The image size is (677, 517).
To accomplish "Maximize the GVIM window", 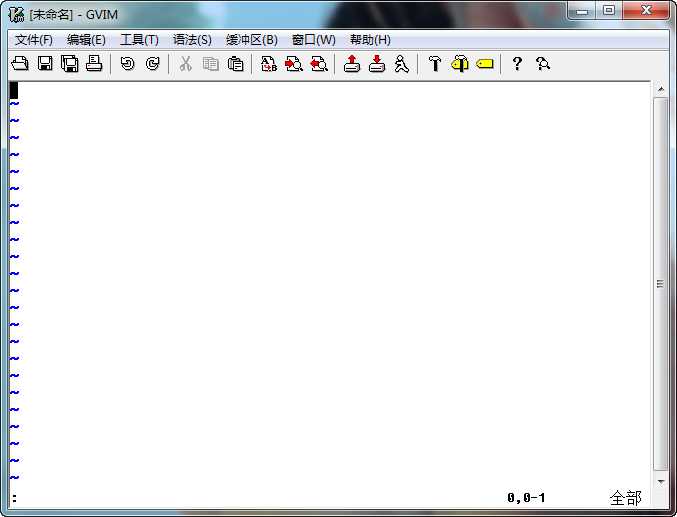I will 609,10.
